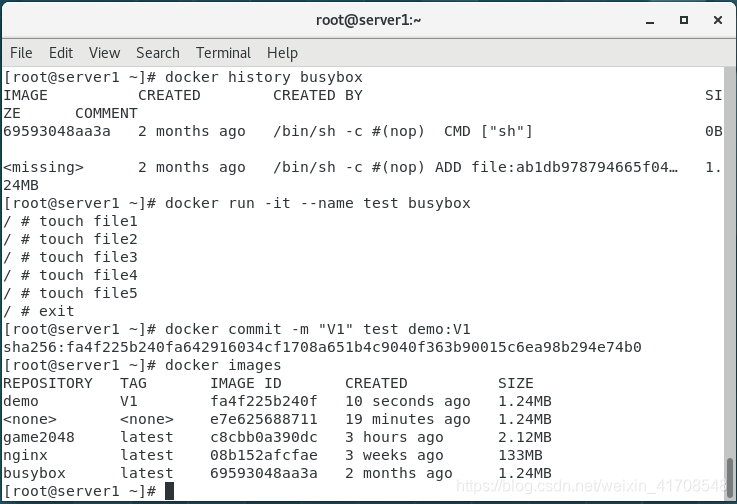Click the 'CREATED BY' header in history output

click(x=318, y=95)
